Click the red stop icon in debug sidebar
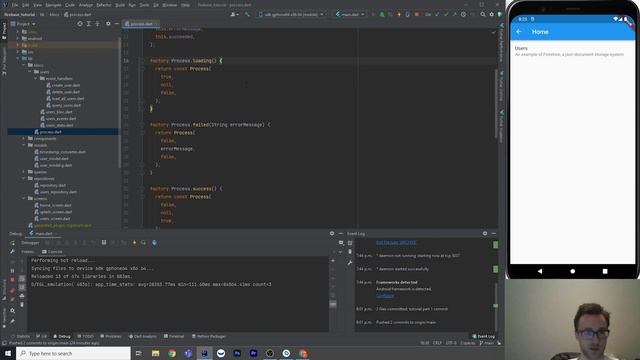640x360 pixels. [12, 280]
